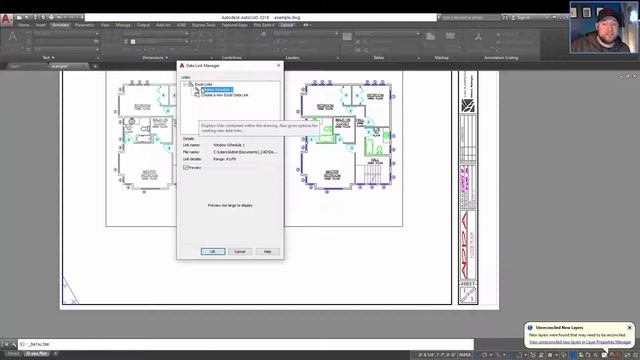Image resolution: width=640 pixels, height=360 pixels.
Task: Toggle the Preview checkbox
Action: click(x=186, y=167)
